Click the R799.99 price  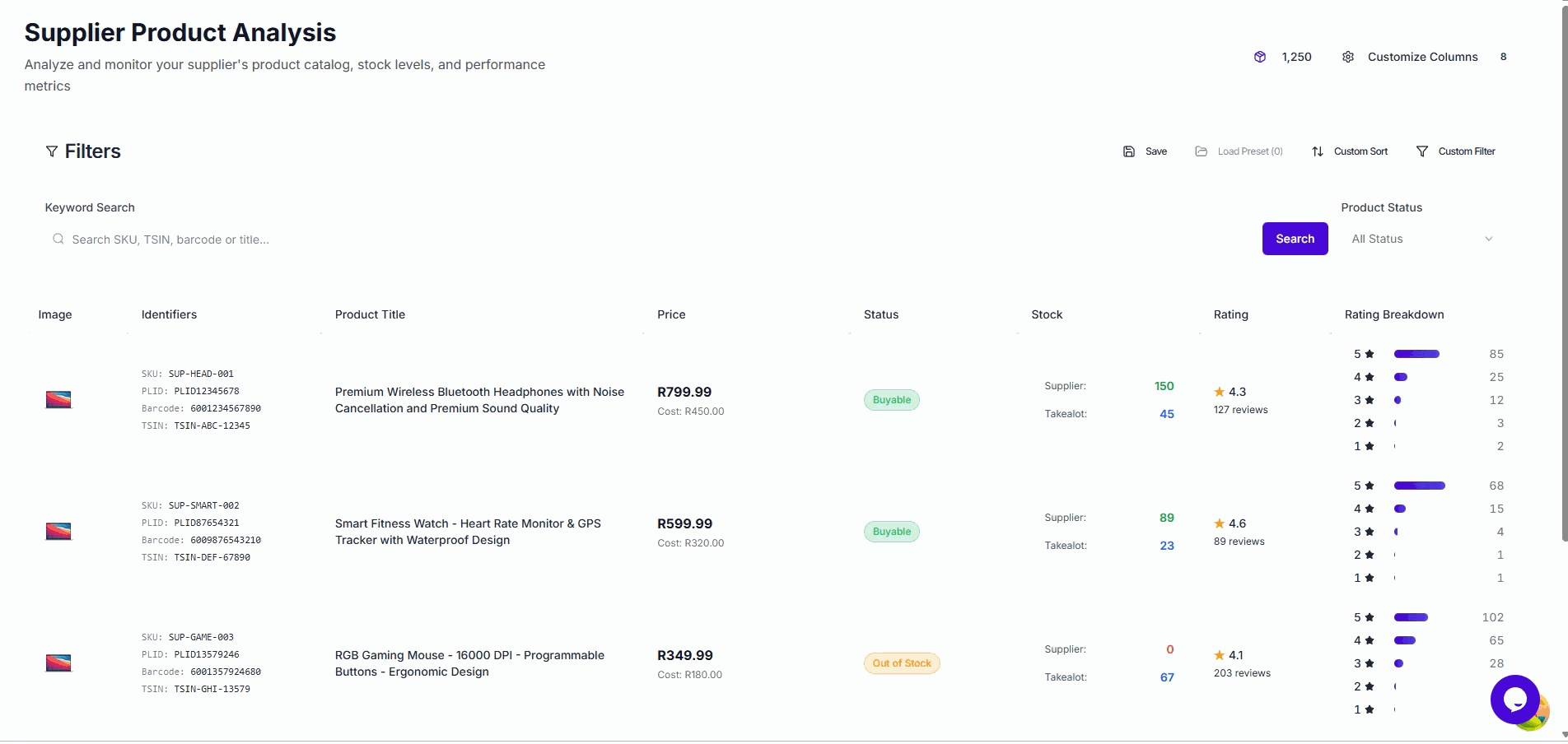coord(684,392)
